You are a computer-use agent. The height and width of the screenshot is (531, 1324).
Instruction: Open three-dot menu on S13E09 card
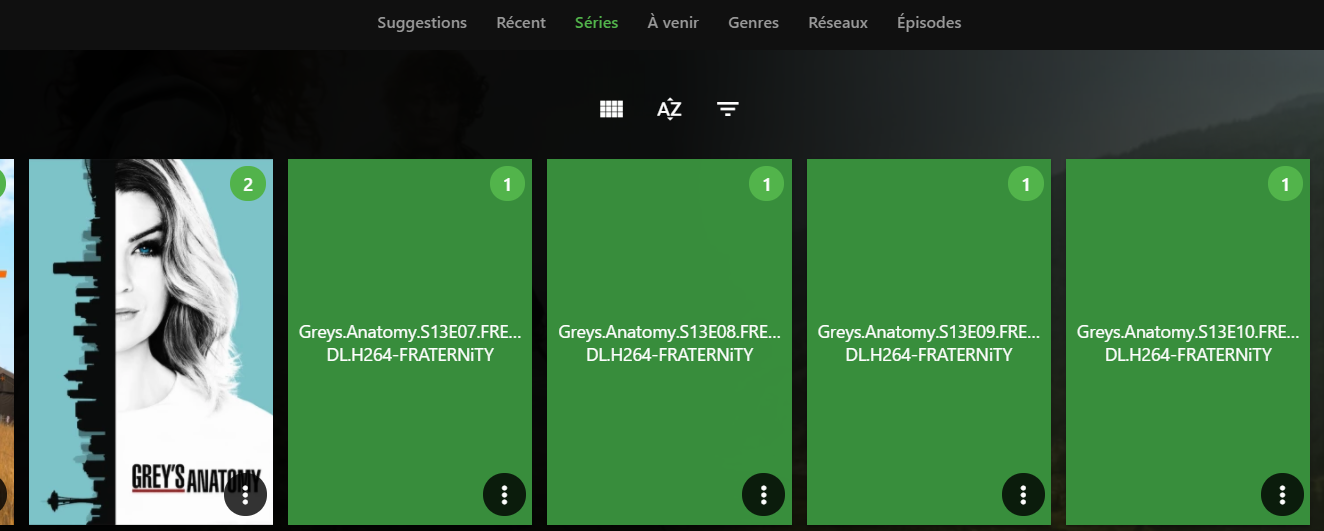coord(1023,494)
